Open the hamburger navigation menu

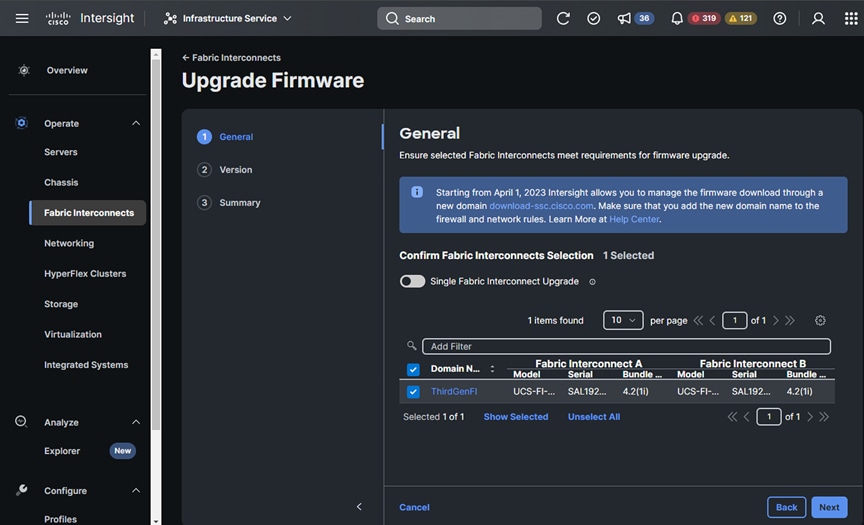[22, 18]
